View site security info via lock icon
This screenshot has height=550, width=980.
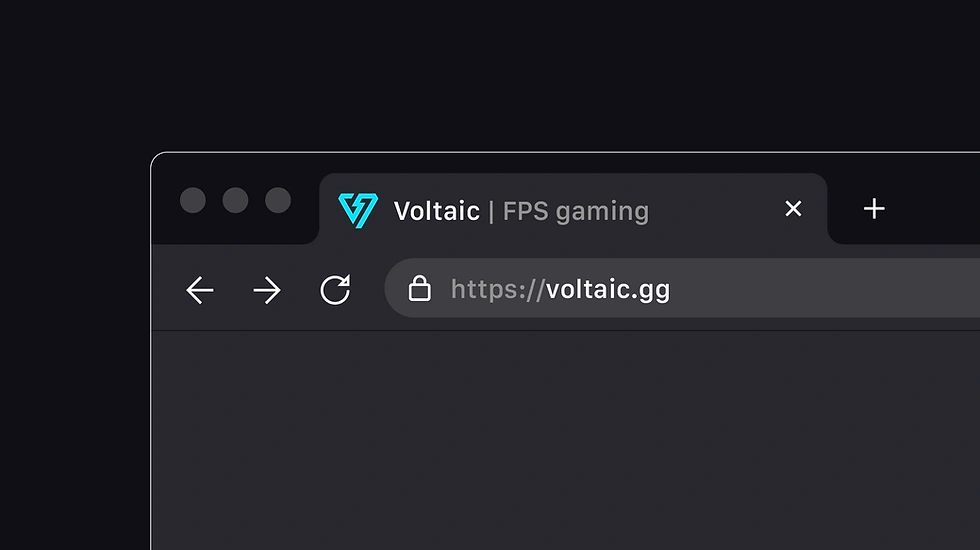point(420,290)
